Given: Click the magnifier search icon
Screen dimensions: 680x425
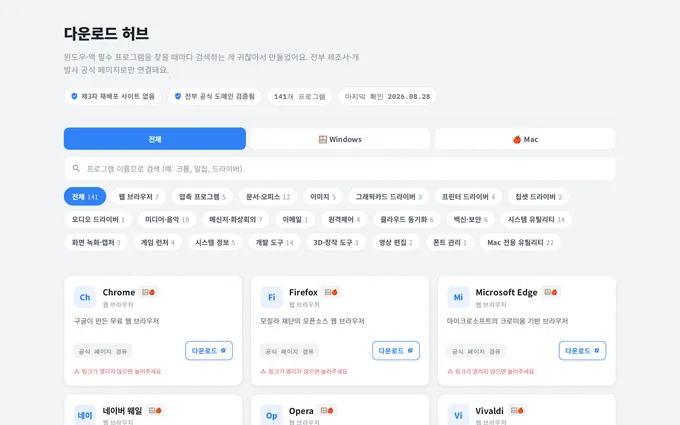Looking at the screenshot, I should pos(76,168).
